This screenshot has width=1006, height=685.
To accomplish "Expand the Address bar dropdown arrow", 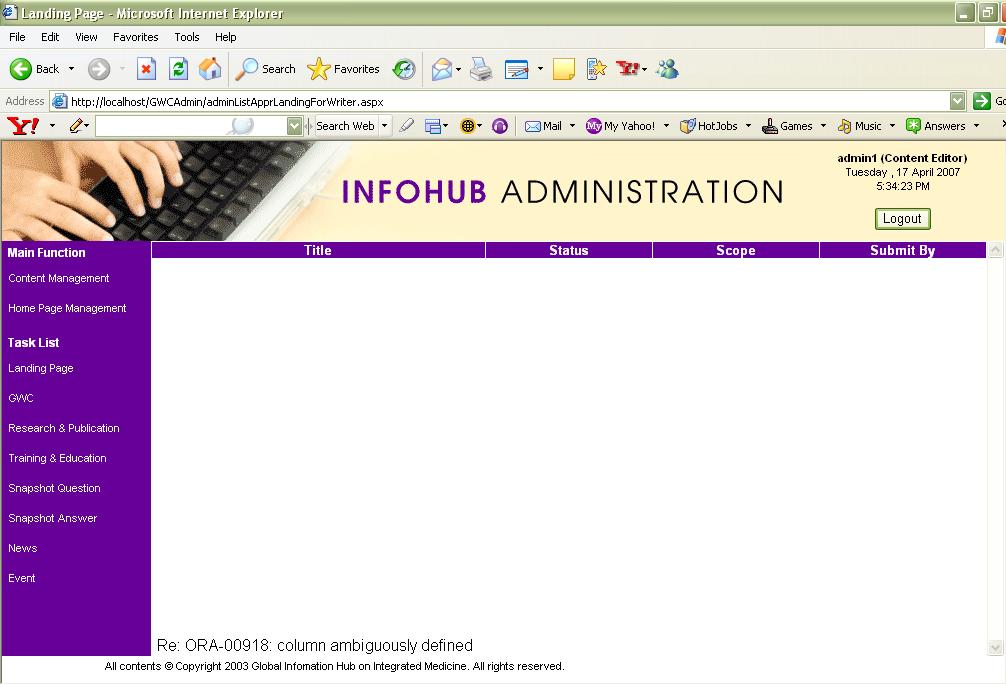I will [957, 101].
